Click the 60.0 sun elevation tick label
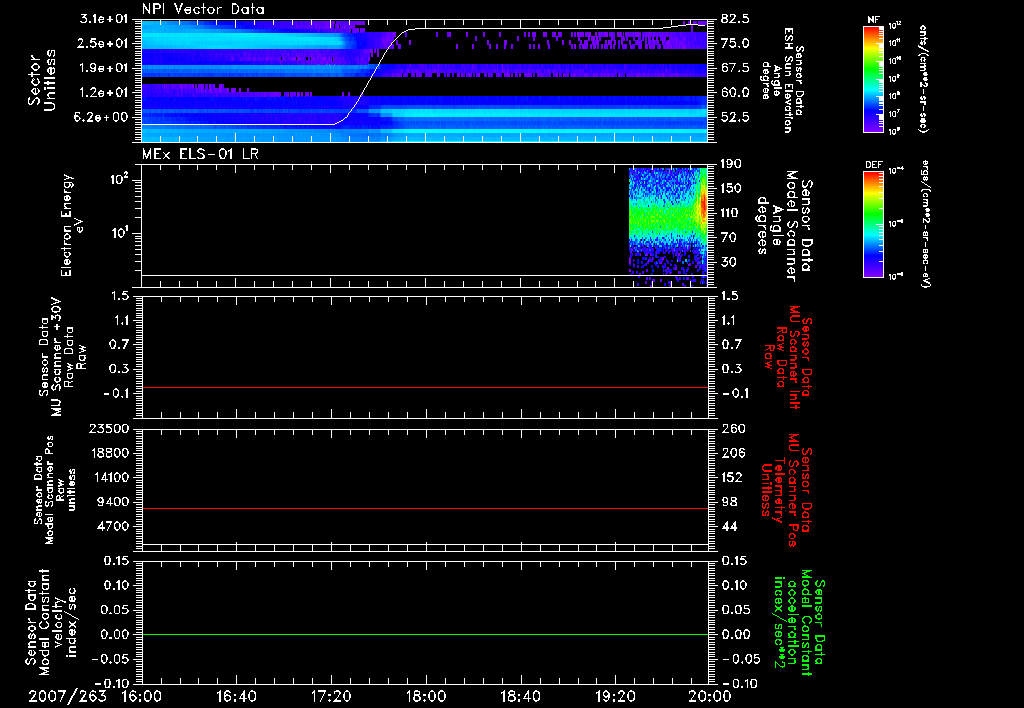 click(735, 93)
